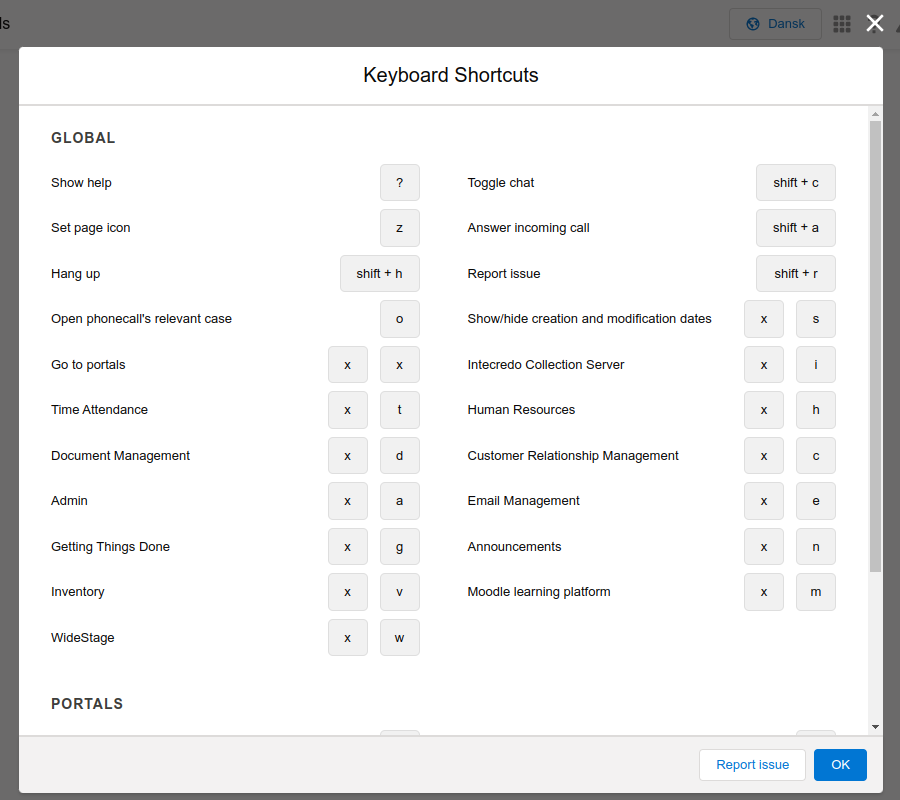Click the t key beside Time Attendance
This screenshot has width=900, height=800.
(399, 410)
